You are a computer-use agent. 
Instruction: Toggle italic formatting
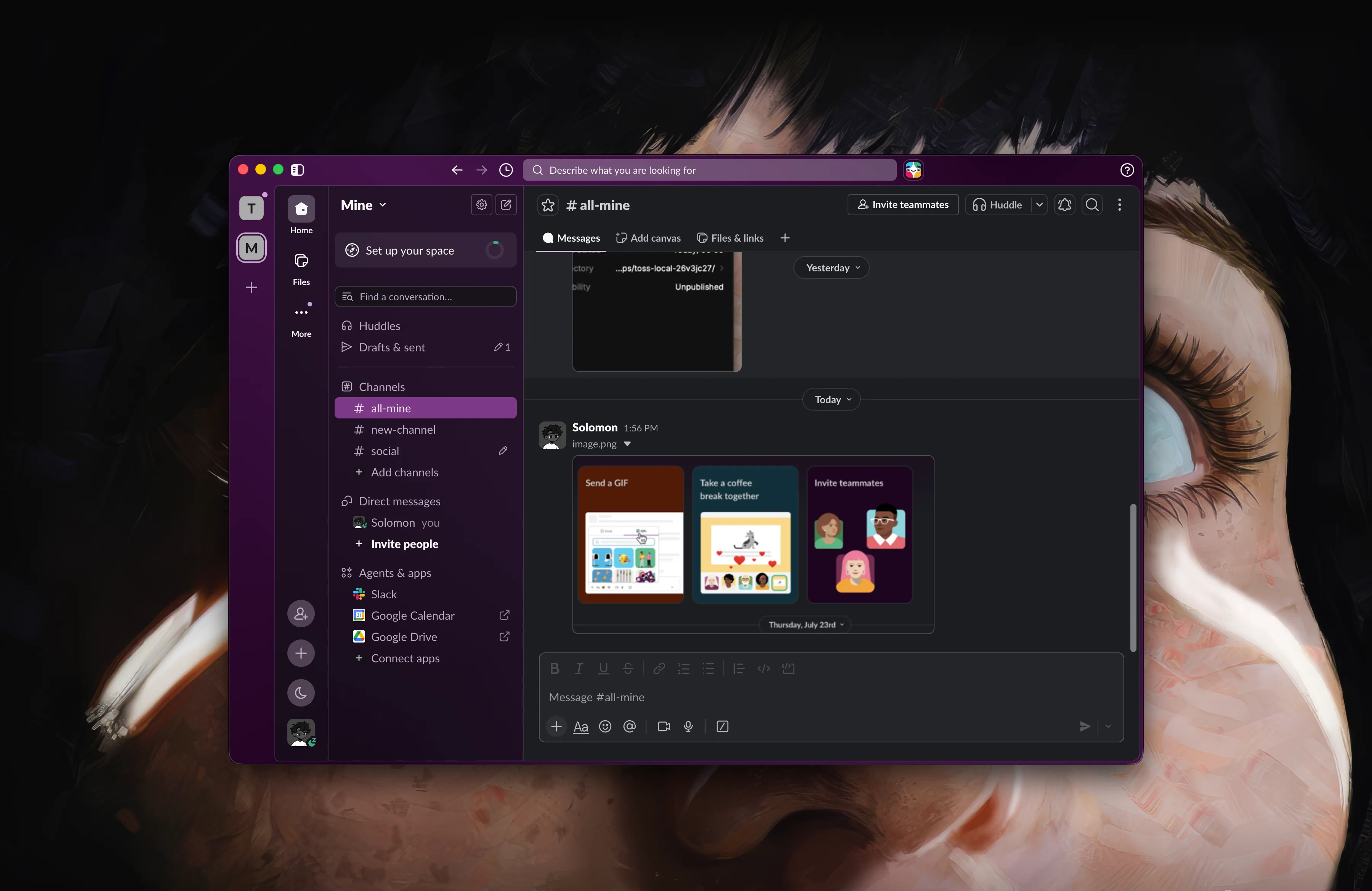pos(579,668)
